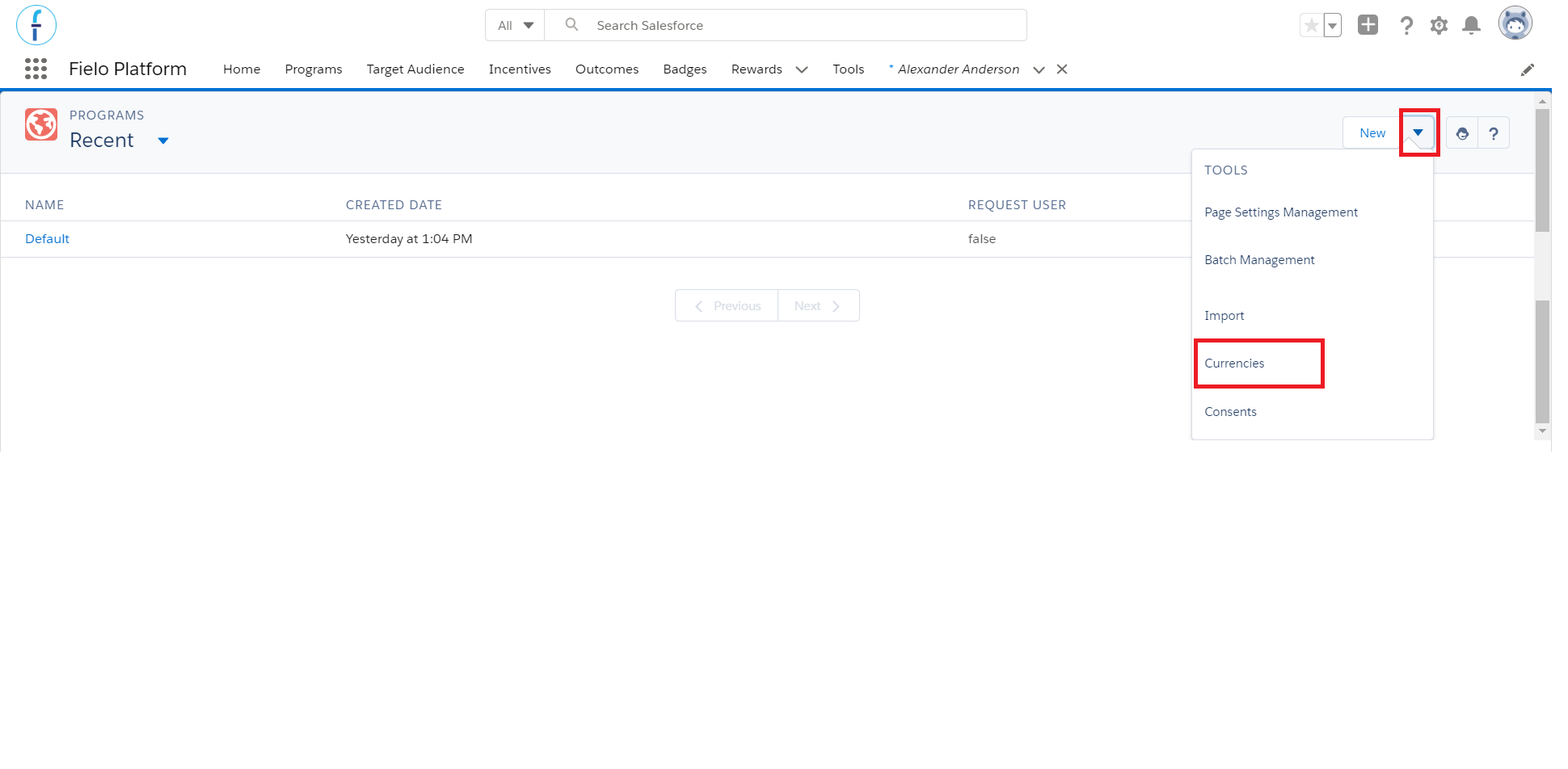Image resolution: width=1568 pixels, height=769 pixels.
Task: Open the Global Actions plus icon
Action: click(1368, 25)
